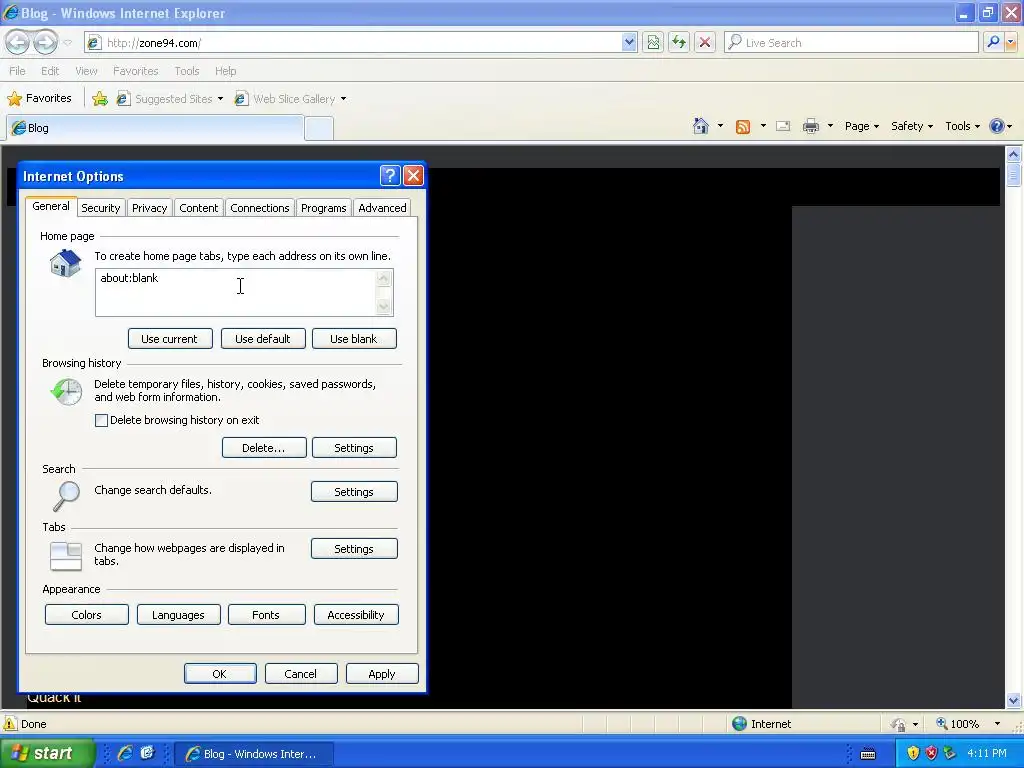Switch to the Advanced tab

[x=382, y=208]
